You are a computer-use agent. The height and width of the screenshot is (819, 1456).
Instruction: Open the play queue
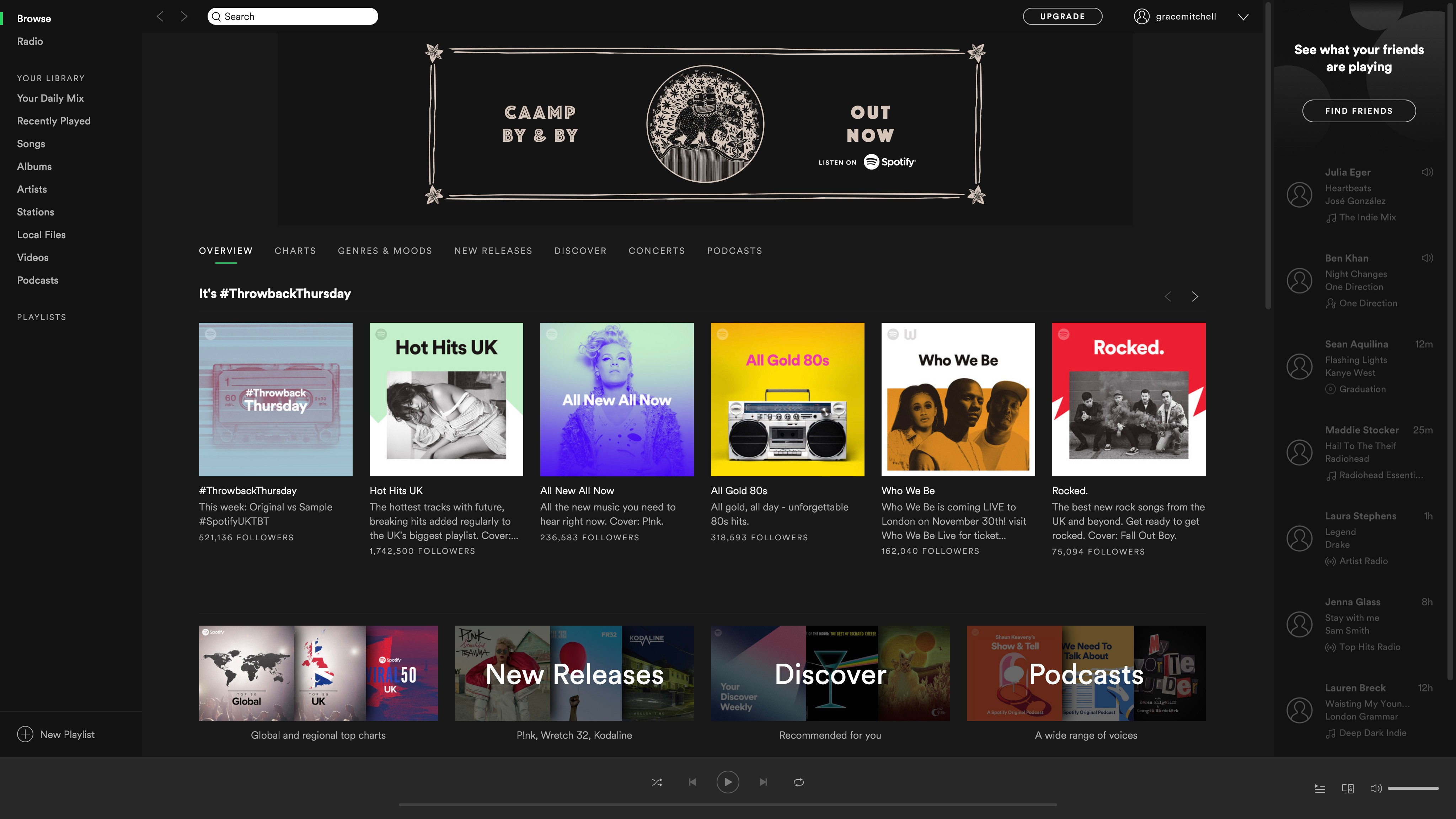click(1320, 788)
